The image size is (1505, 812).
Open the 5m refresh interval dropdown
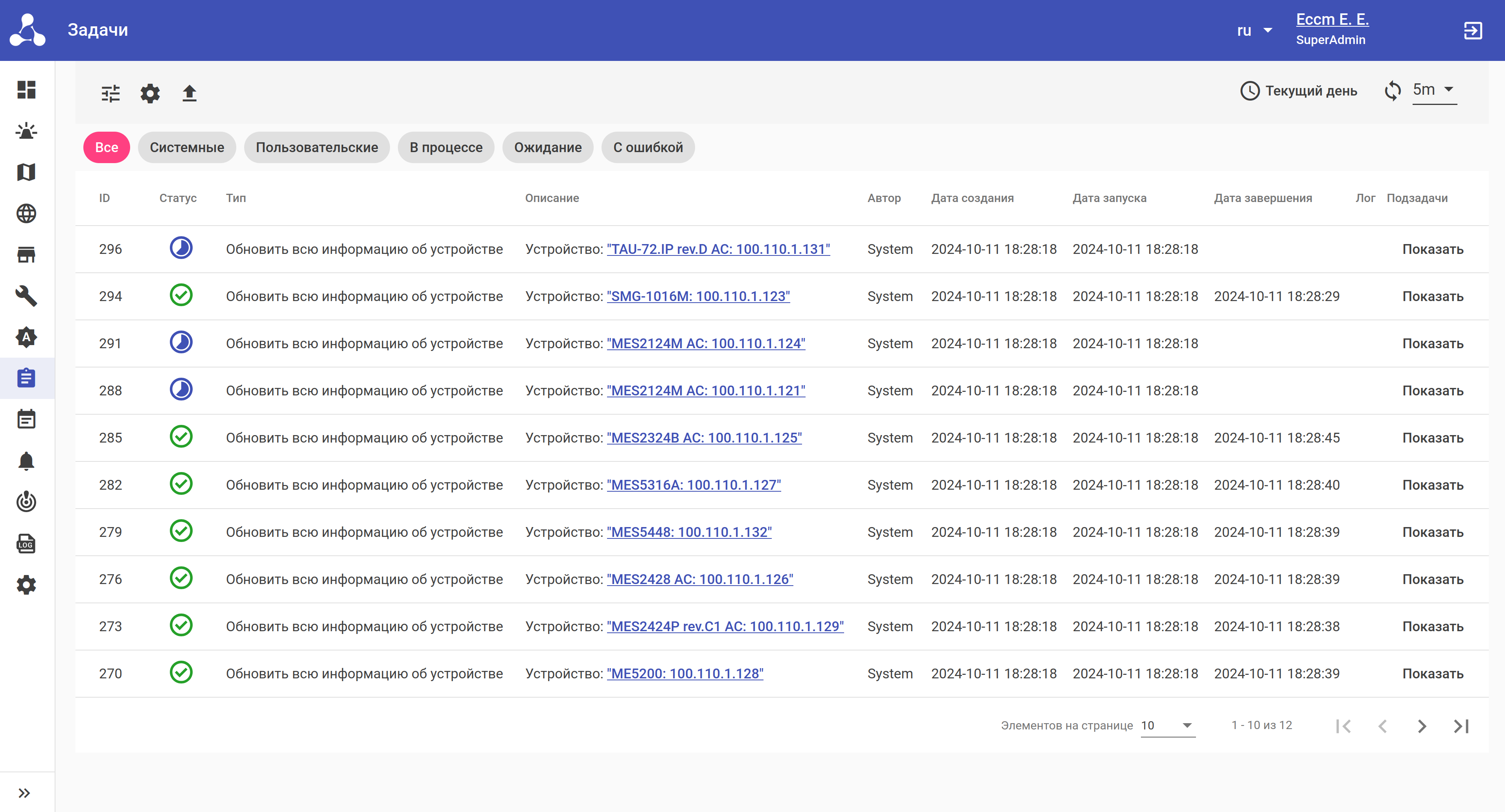(x=1434, y=90)
